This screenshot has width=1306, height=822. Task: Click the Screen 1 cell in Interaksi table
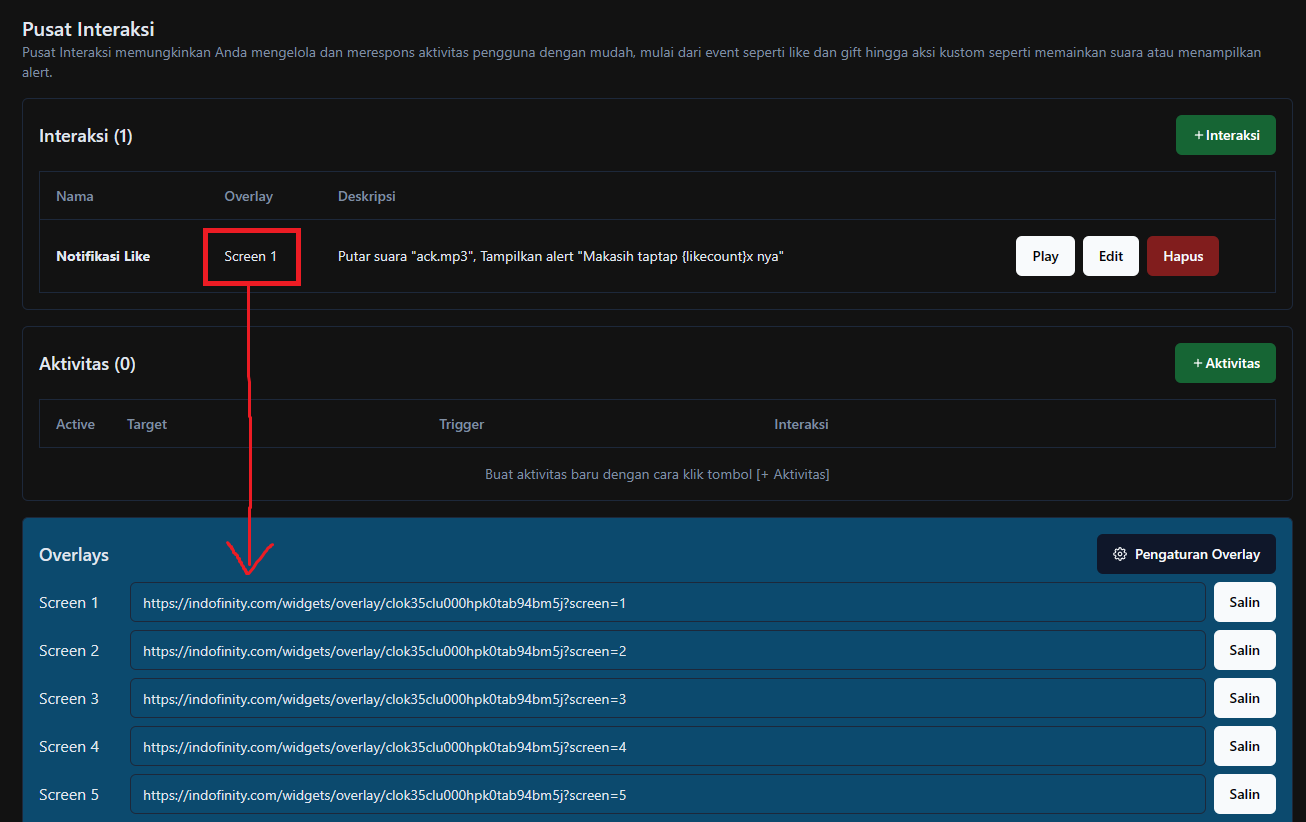pyautogui.click(x=251, y=256)
